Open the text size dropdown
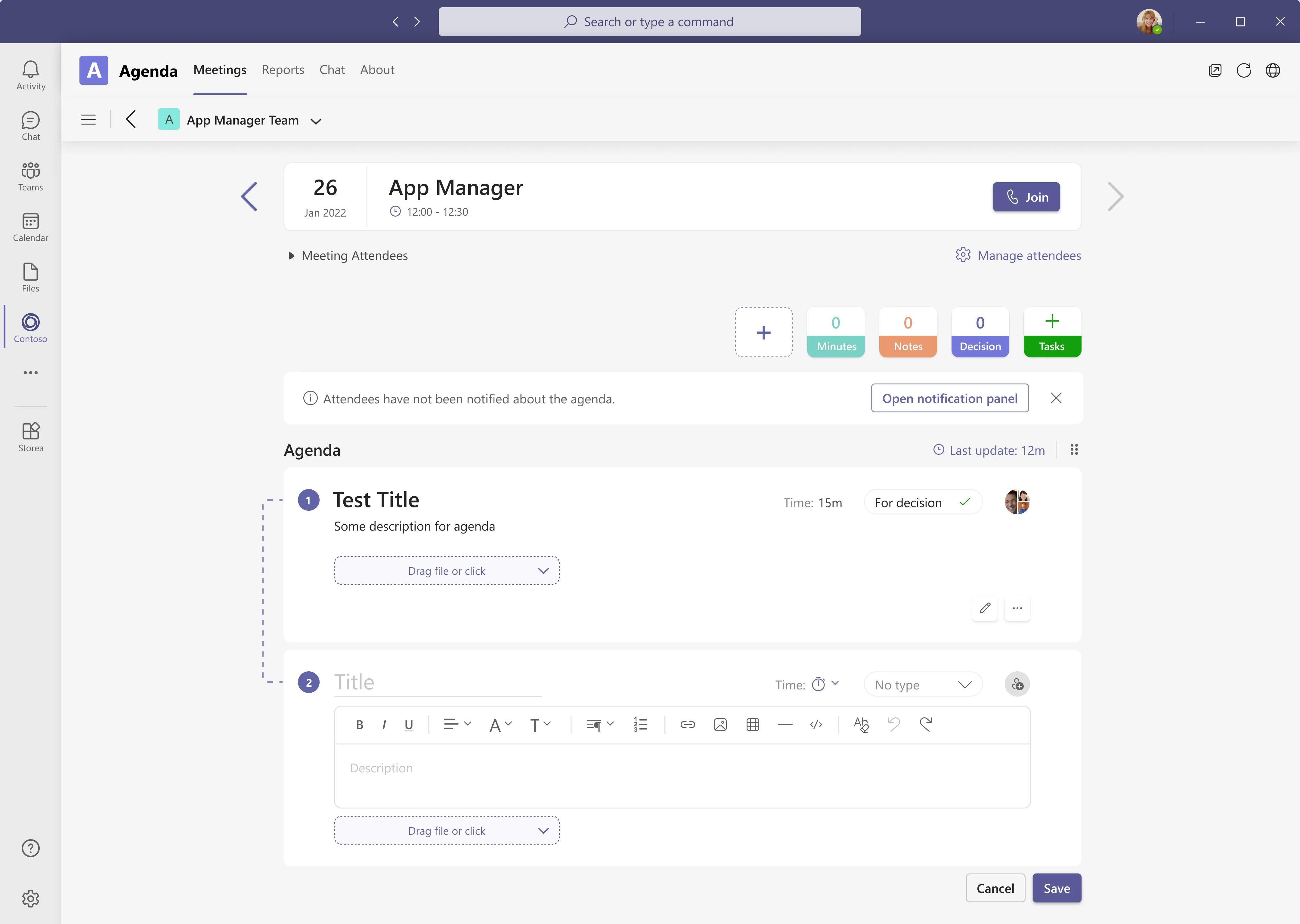Viewport: 1300px width, 924px height. [540, 725]
